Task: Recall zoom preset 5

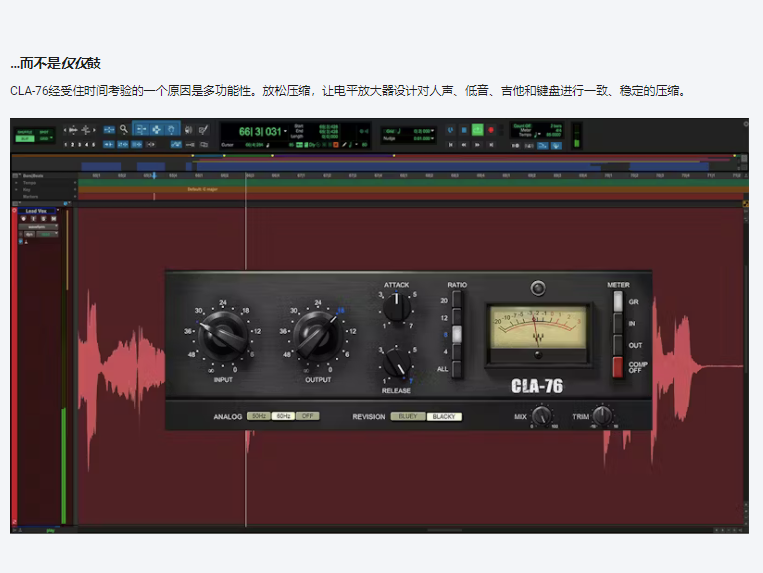Action: point(93,144)
